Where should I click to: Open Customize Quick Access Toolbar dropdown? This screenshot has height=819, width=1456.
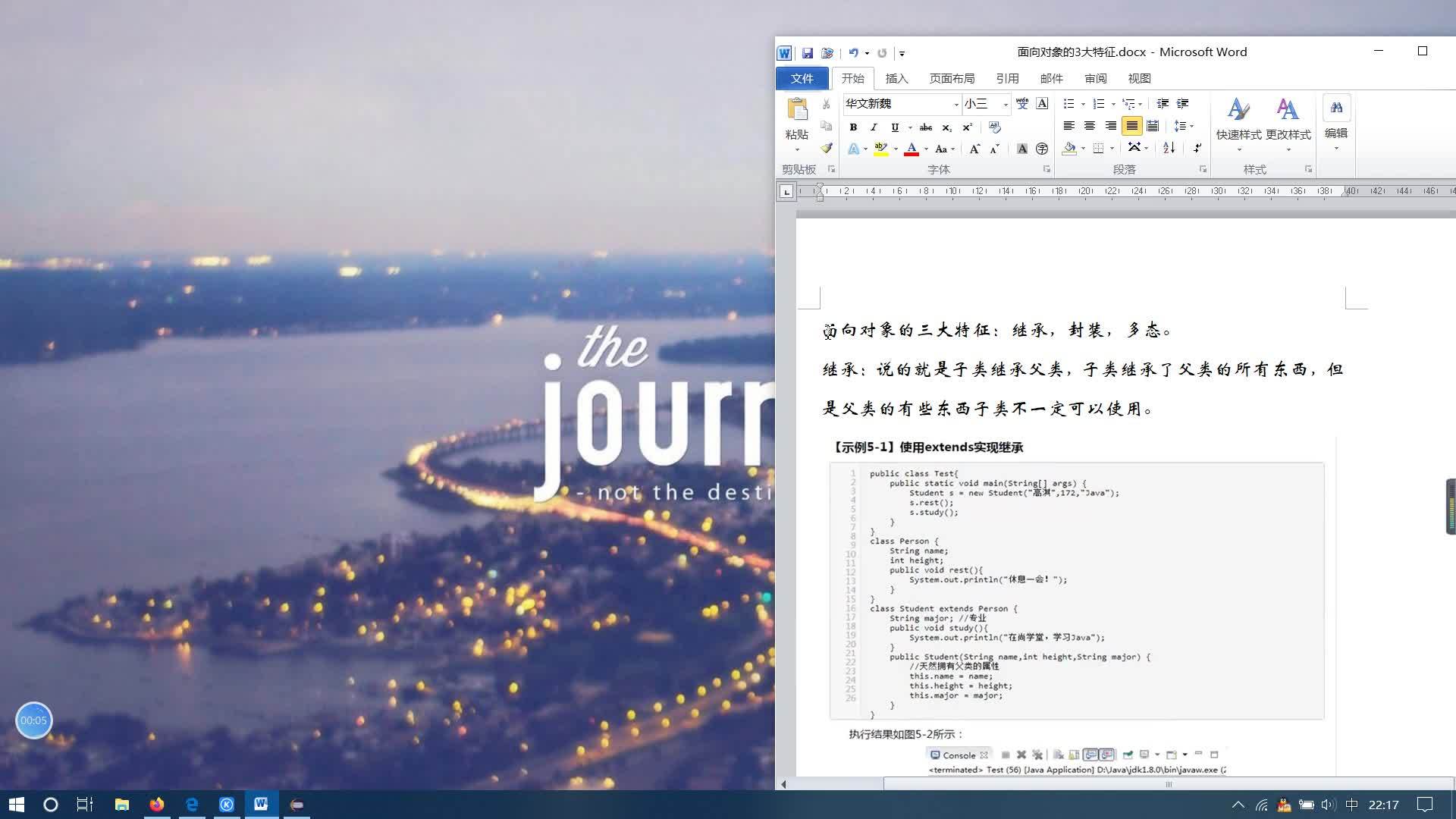coord(902,53)
